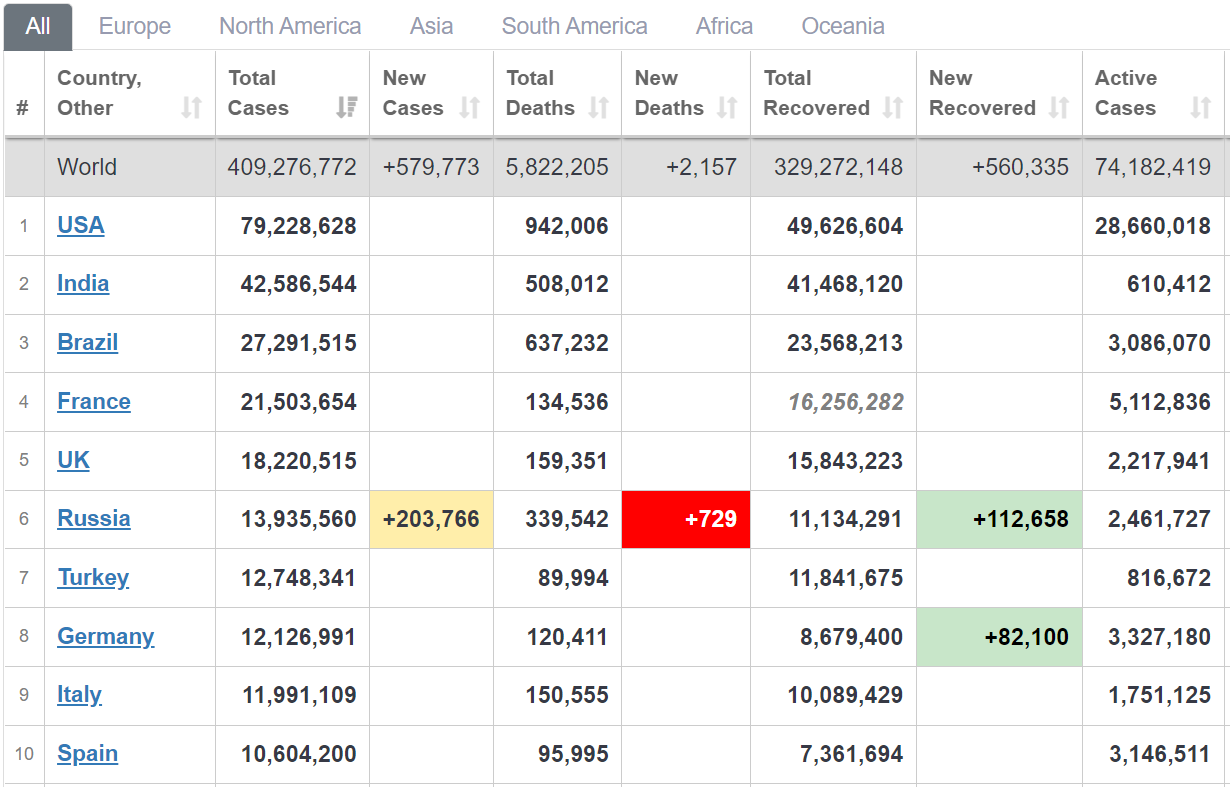Sort by Total Recovered column arrows
Image resolution: width=1230 pixels, height=787 pixels.
tap(893, 108)
